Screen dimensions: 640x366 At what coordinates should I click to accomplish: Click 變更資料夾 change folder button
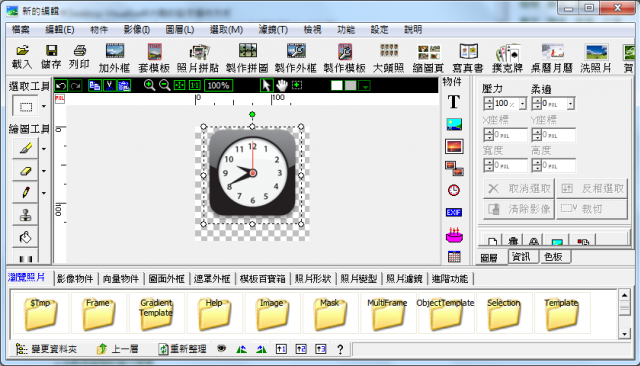click(46, 349)
